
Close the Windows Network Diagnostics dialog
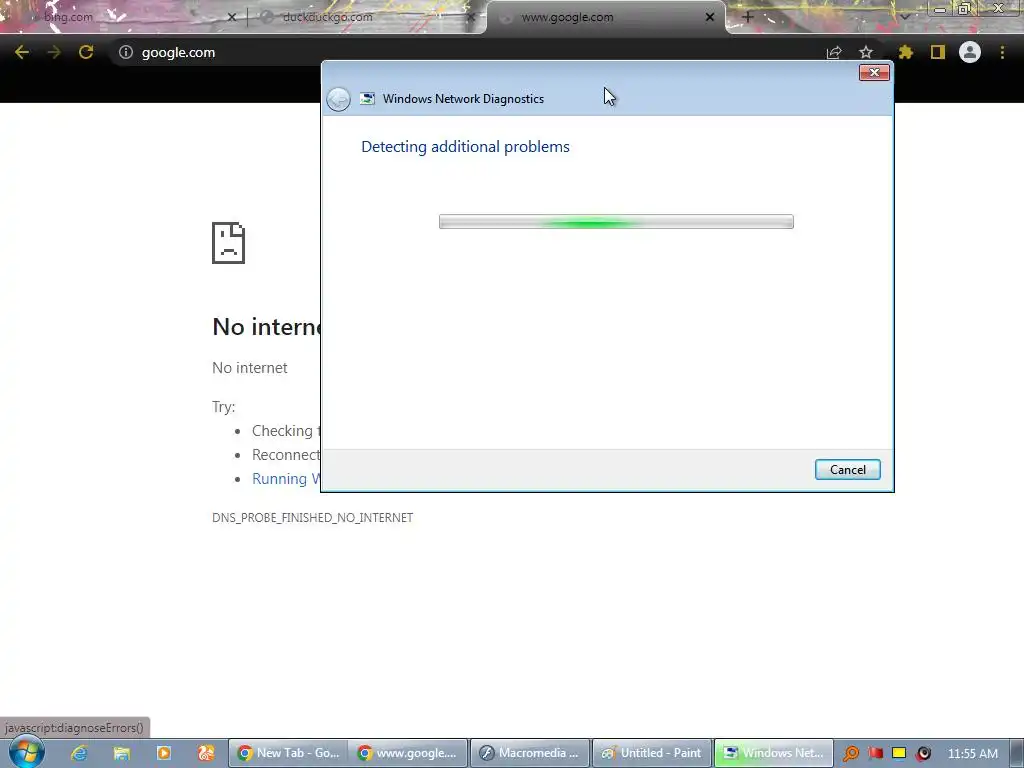coord(874,72)
